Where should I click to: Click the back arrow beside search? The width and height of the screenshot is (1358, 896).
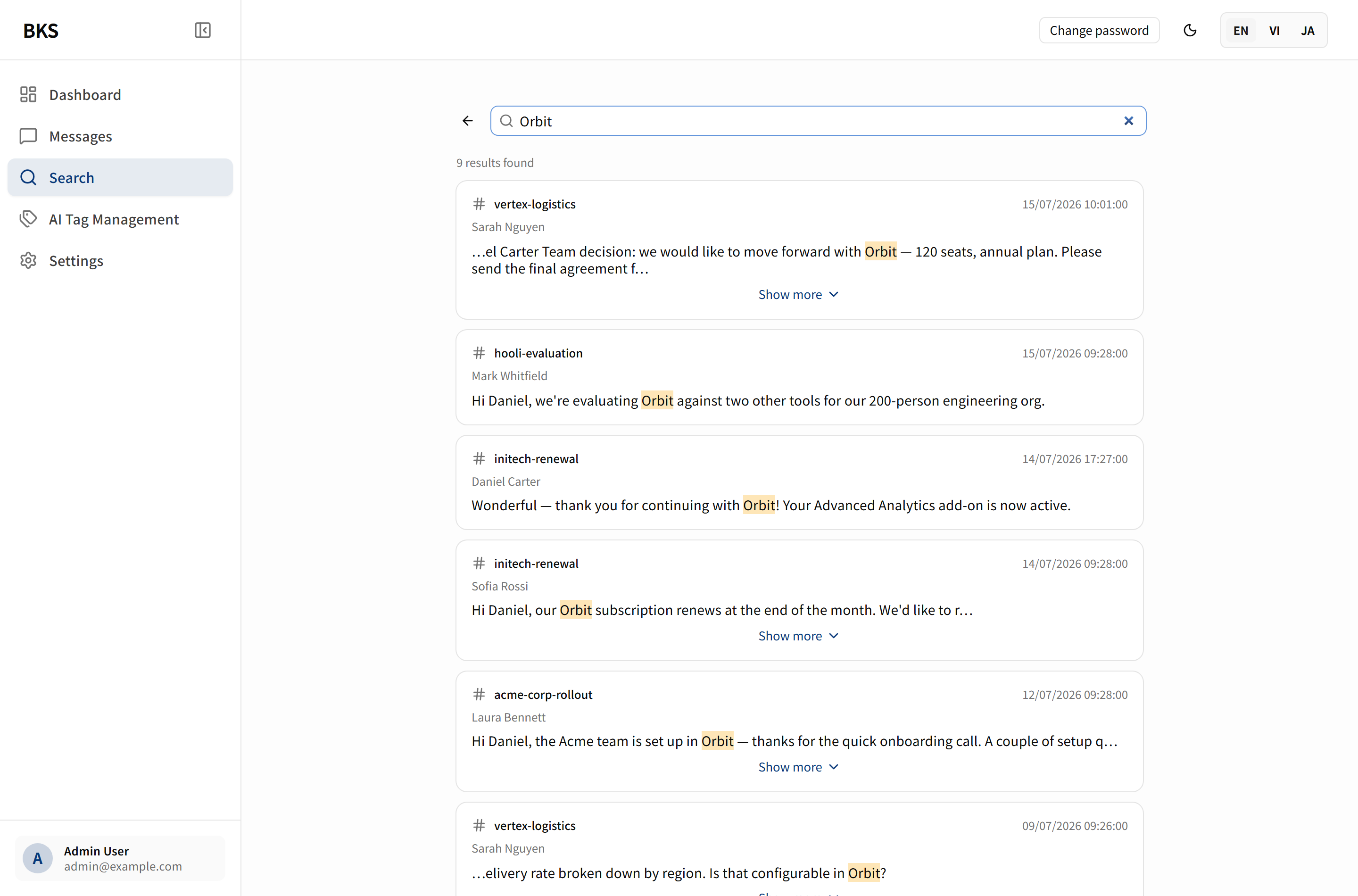point(467,121)
